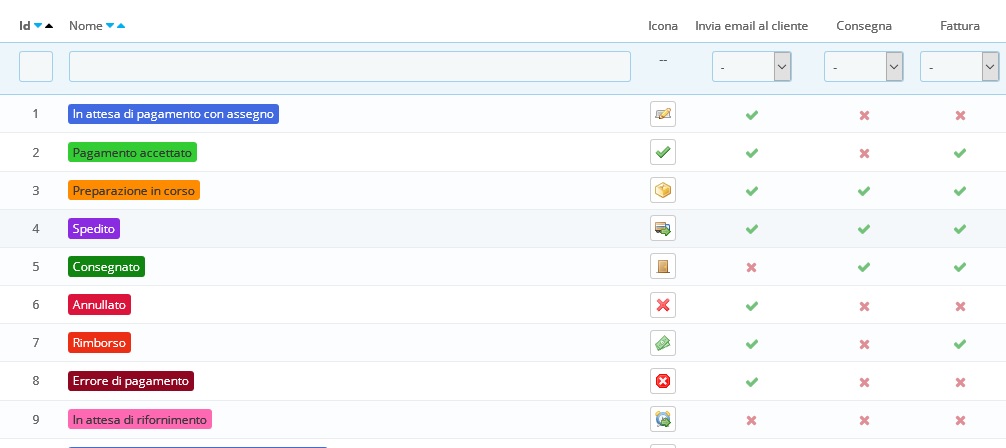Toggle email sending for In attesa di rifornimento
Viewport: 1006px width, 448px height.
pyautogui.click(x=751, y=421)
